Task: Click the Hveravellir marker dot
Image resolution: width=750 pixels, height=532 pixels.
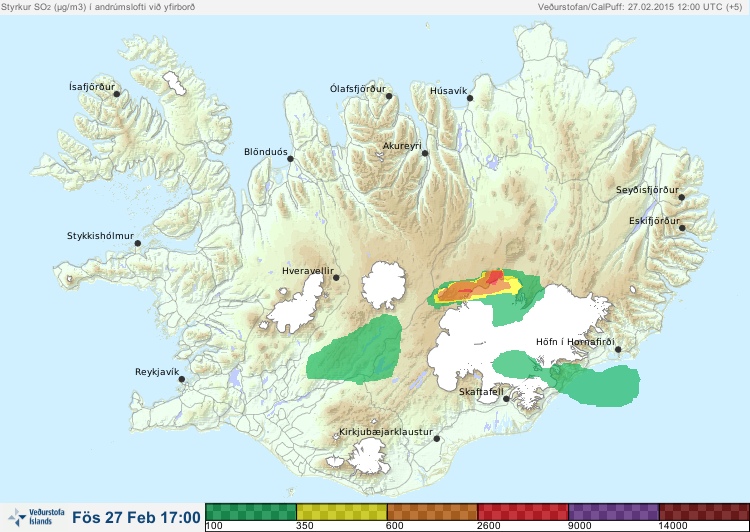Action: (336, 277)
